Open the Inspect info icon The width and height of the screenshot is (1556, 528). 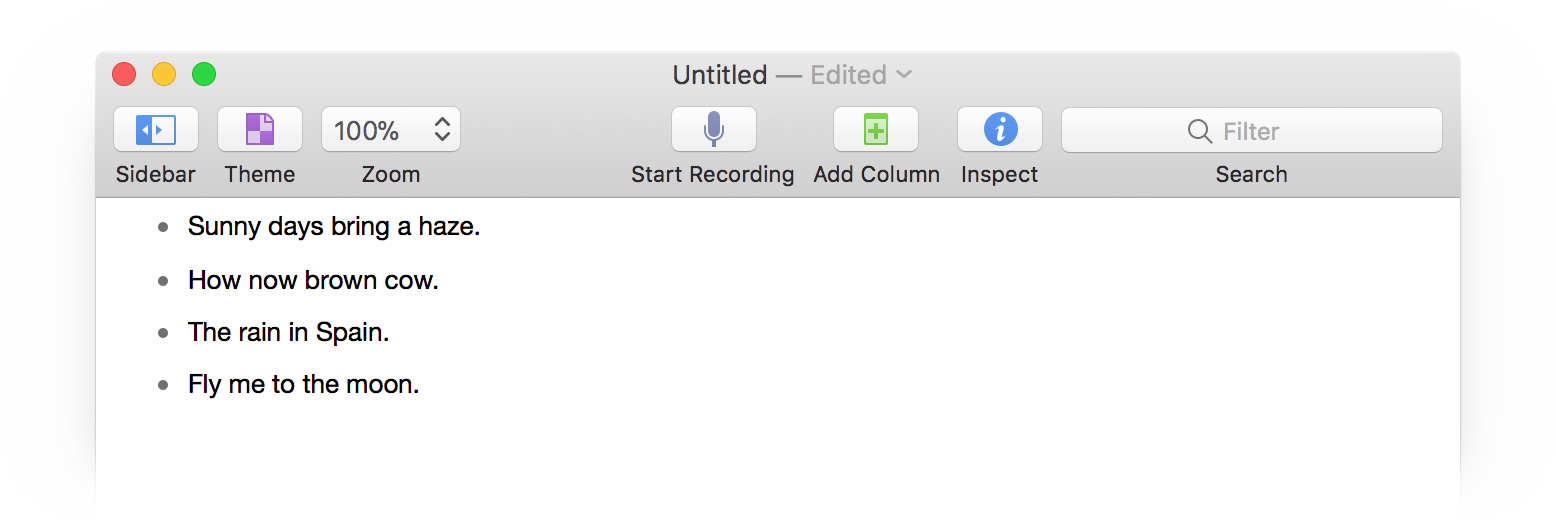pyautogui.click(x=1000, y=130)
